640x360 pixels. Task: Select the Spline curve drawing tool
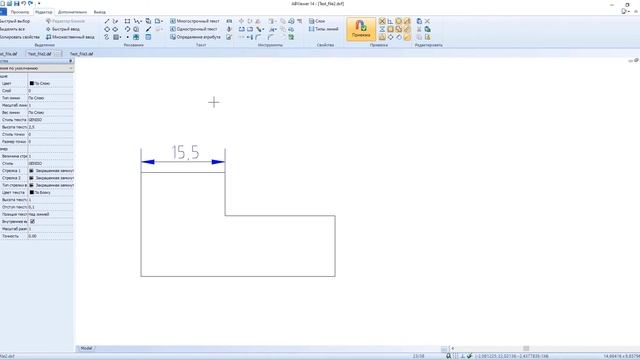107,37
